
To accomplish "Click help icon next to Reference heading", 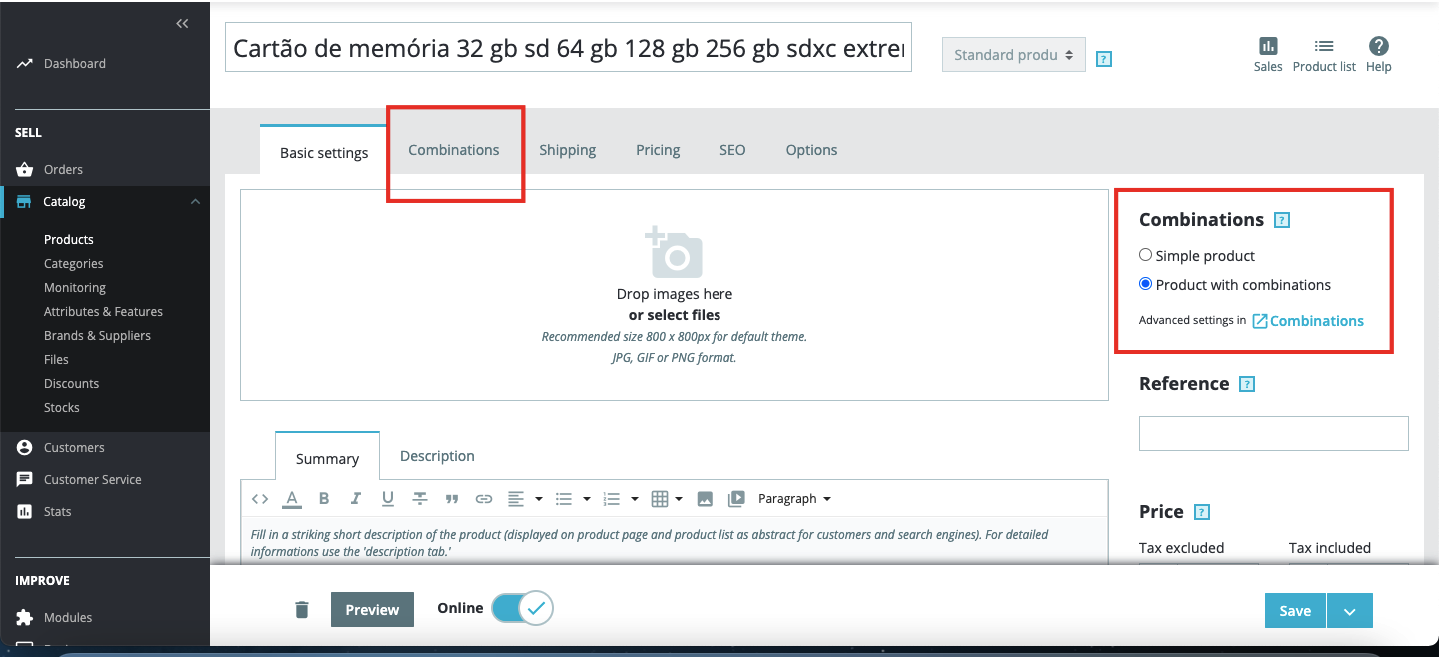I will (x=1247, y=384).
